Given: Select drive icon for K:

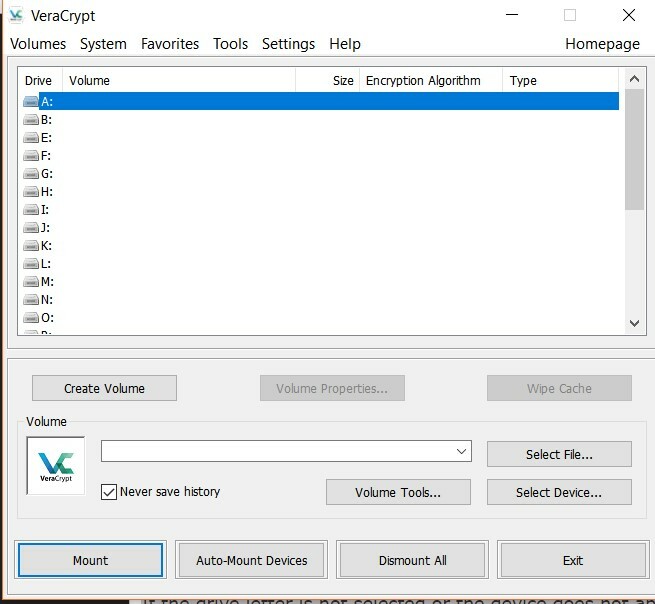Looking at the screenshot, I should [31, 246].
